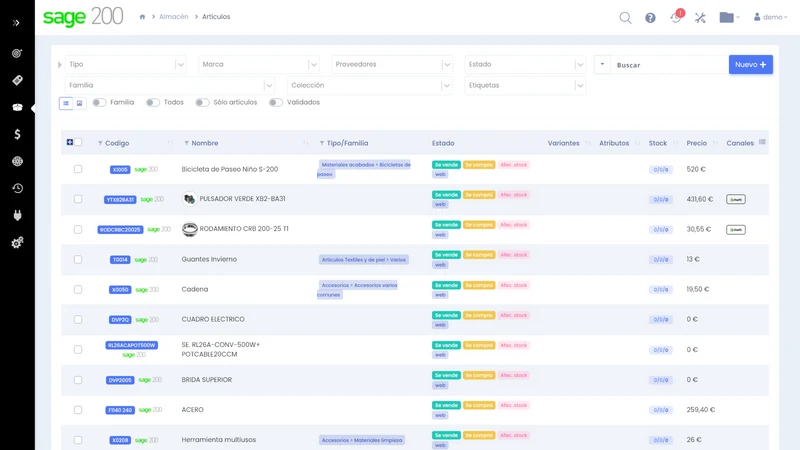
Task: Open the Tipo filter dropdown
Action: [x=126, y=64]
